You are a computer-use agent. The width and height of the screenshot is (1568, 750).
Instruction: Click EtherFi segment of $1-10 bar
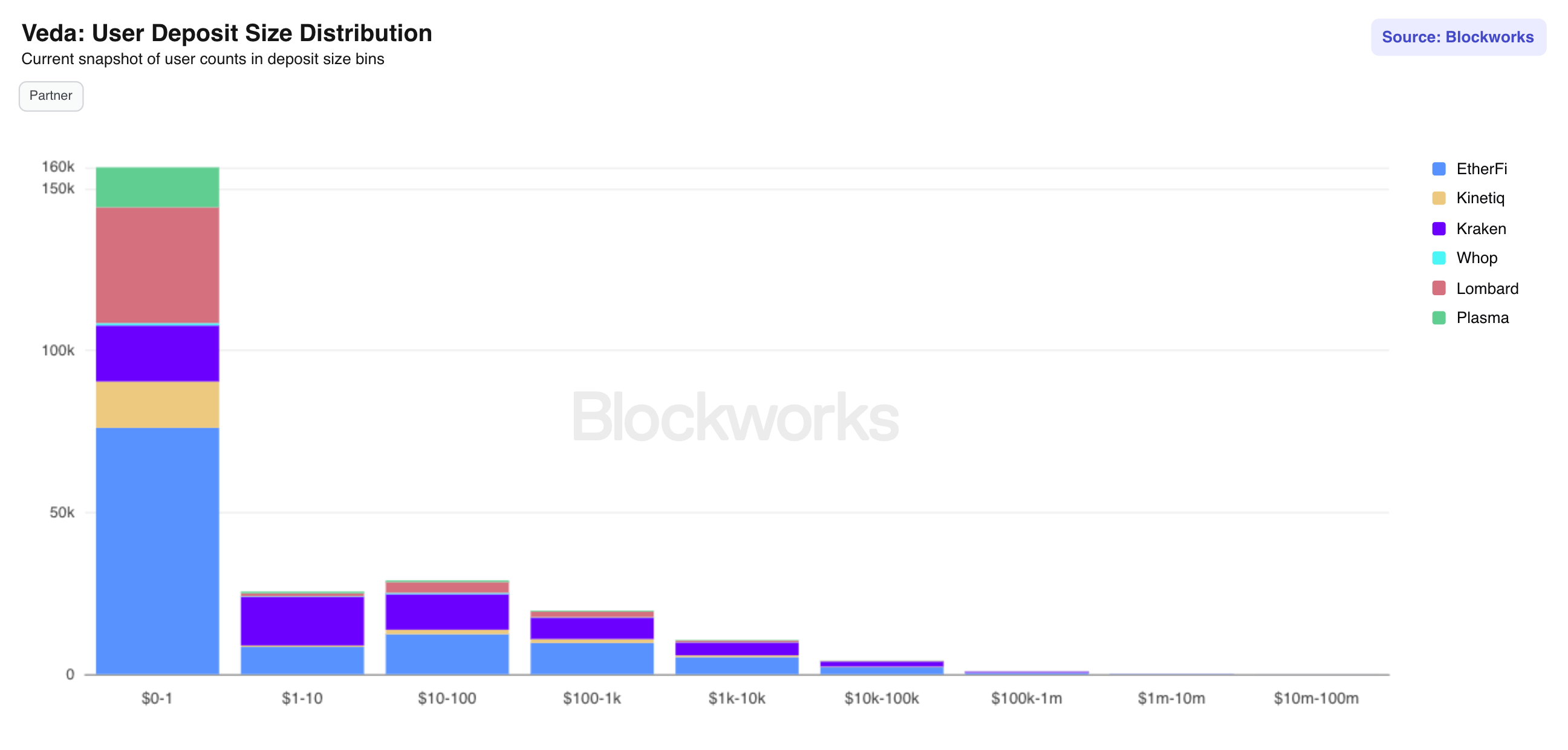[302, 660]
